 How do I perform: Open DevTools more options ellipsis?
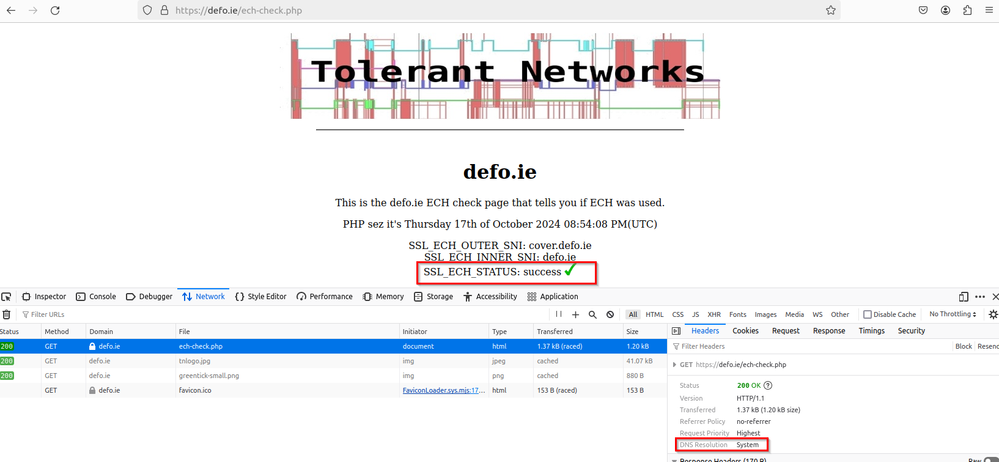(980, 297)
